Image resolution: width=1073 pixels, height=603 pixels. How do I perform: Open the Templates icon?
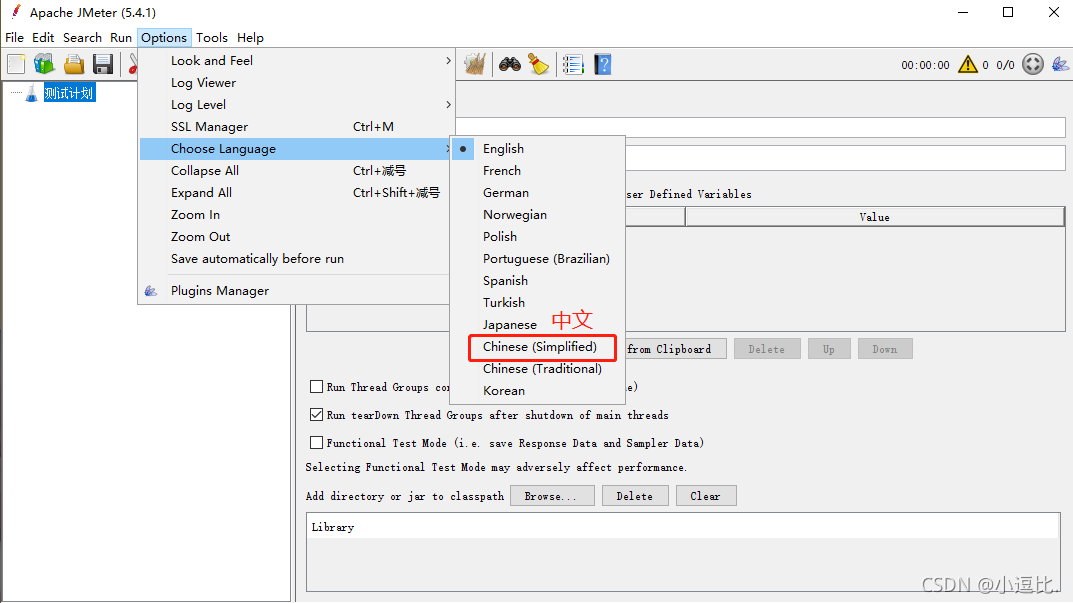[44, 64]
